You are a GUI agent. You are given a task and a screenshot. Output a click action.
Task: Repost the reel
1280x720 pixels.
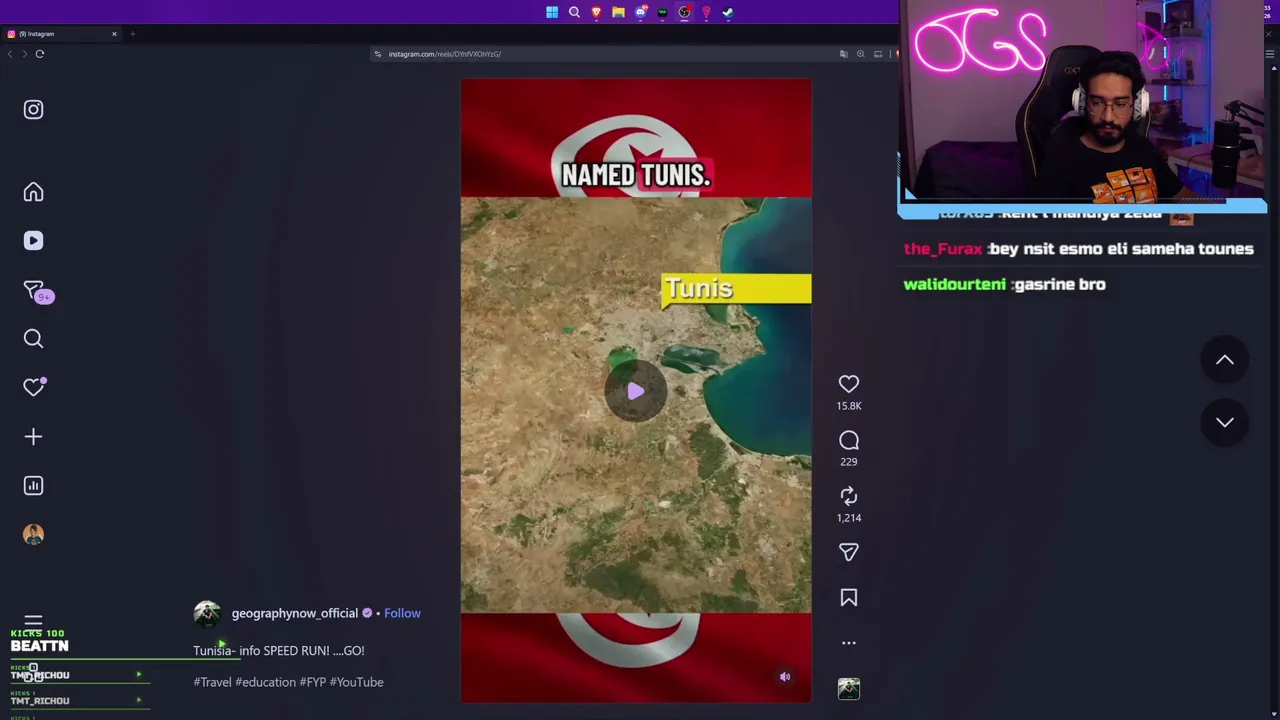(849, 496)
